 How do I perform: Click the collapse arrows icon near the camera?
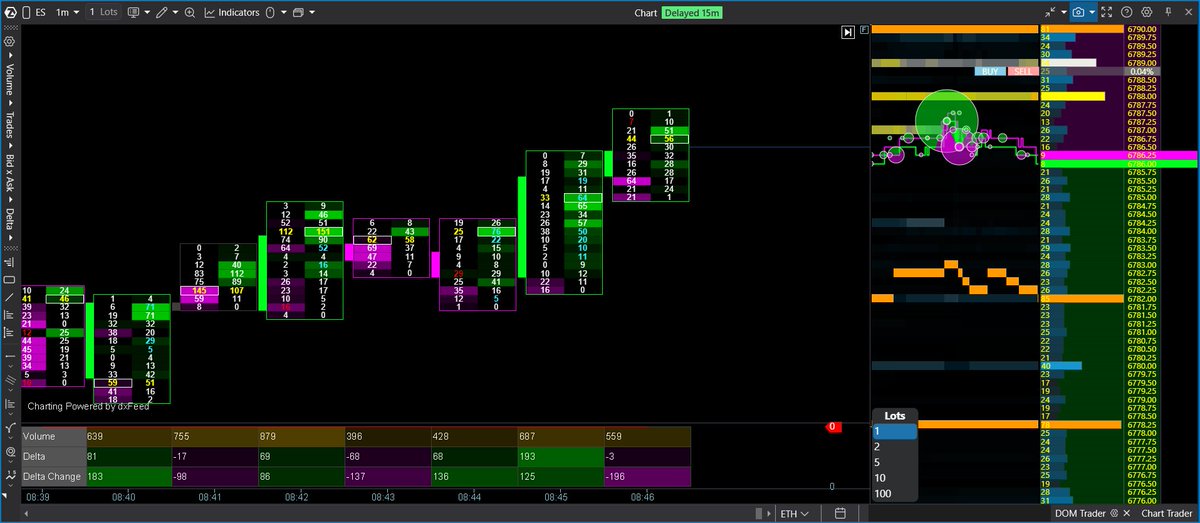point(1050,13)
